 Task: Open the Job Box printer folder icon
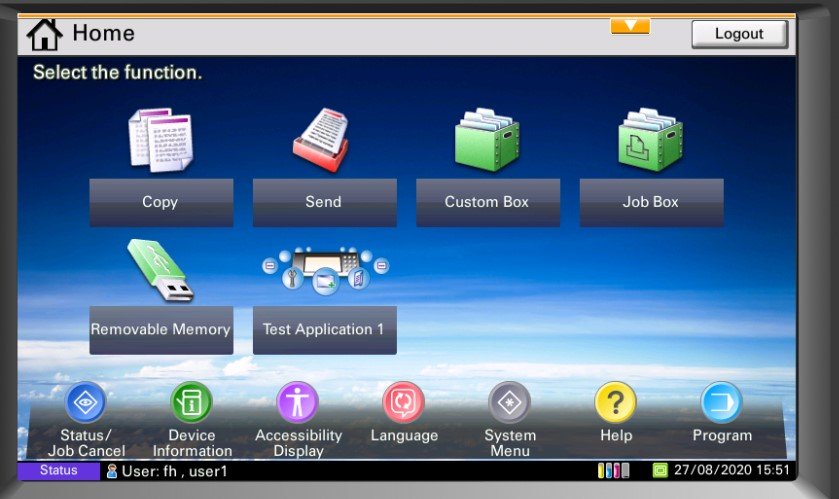650,141
